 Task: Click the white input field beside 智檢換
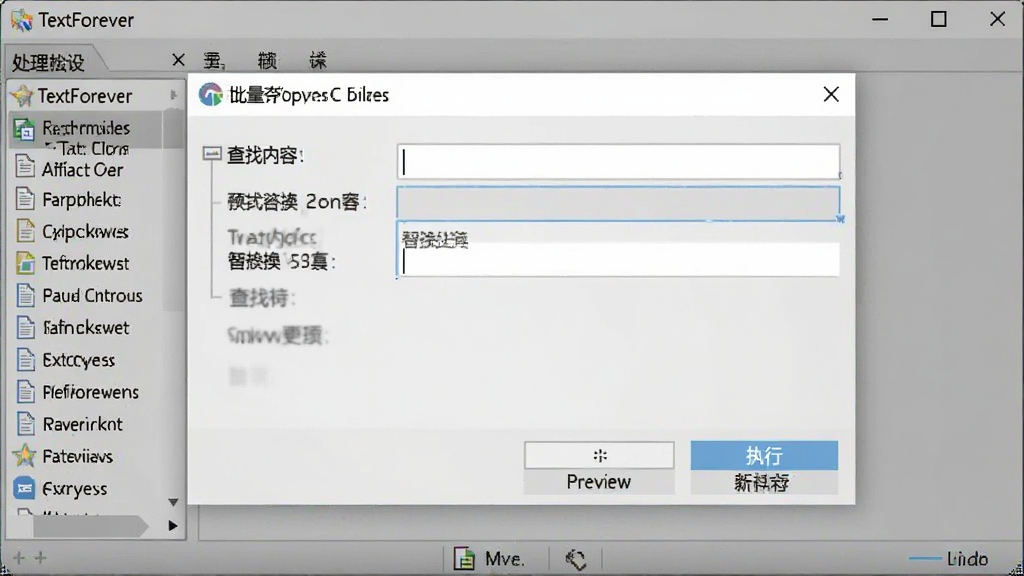click(x=618, y=259)
